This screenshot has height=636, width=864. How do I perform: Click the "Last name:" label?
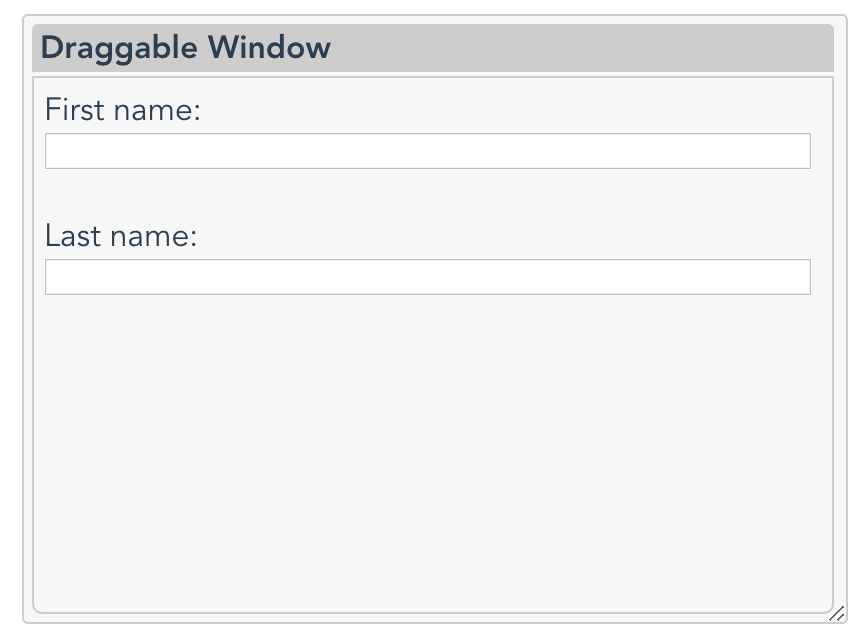coord(121,235)
